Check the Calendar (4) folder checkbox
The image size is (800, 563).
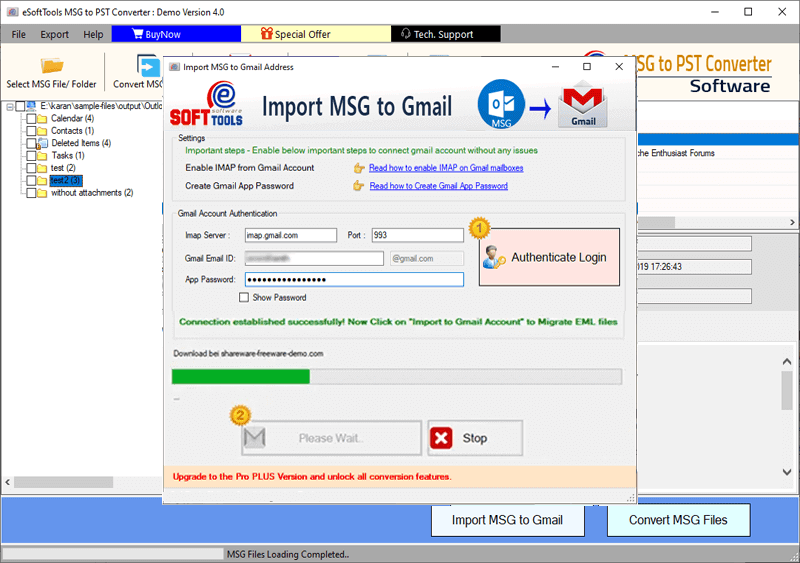tap(31, 118)
